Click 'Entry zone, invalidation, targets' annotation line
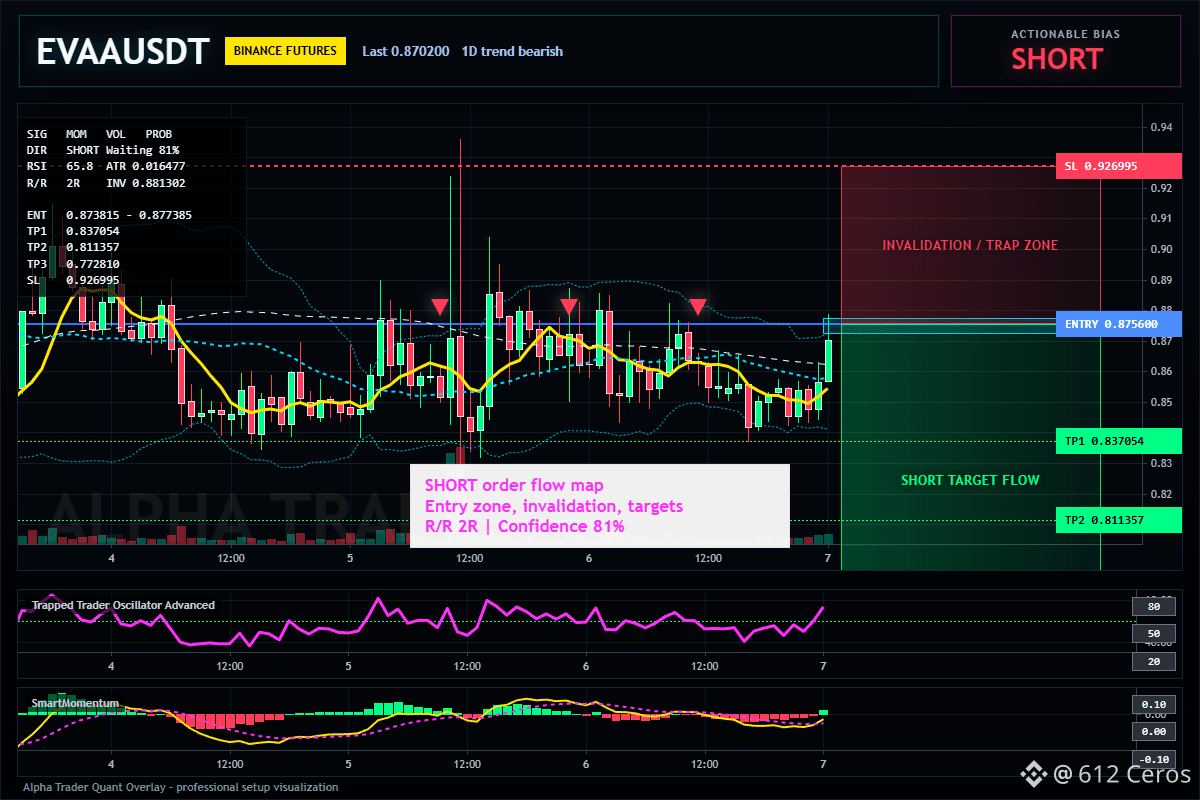Viewport: 1200px width, 800px height. [554, 506]
